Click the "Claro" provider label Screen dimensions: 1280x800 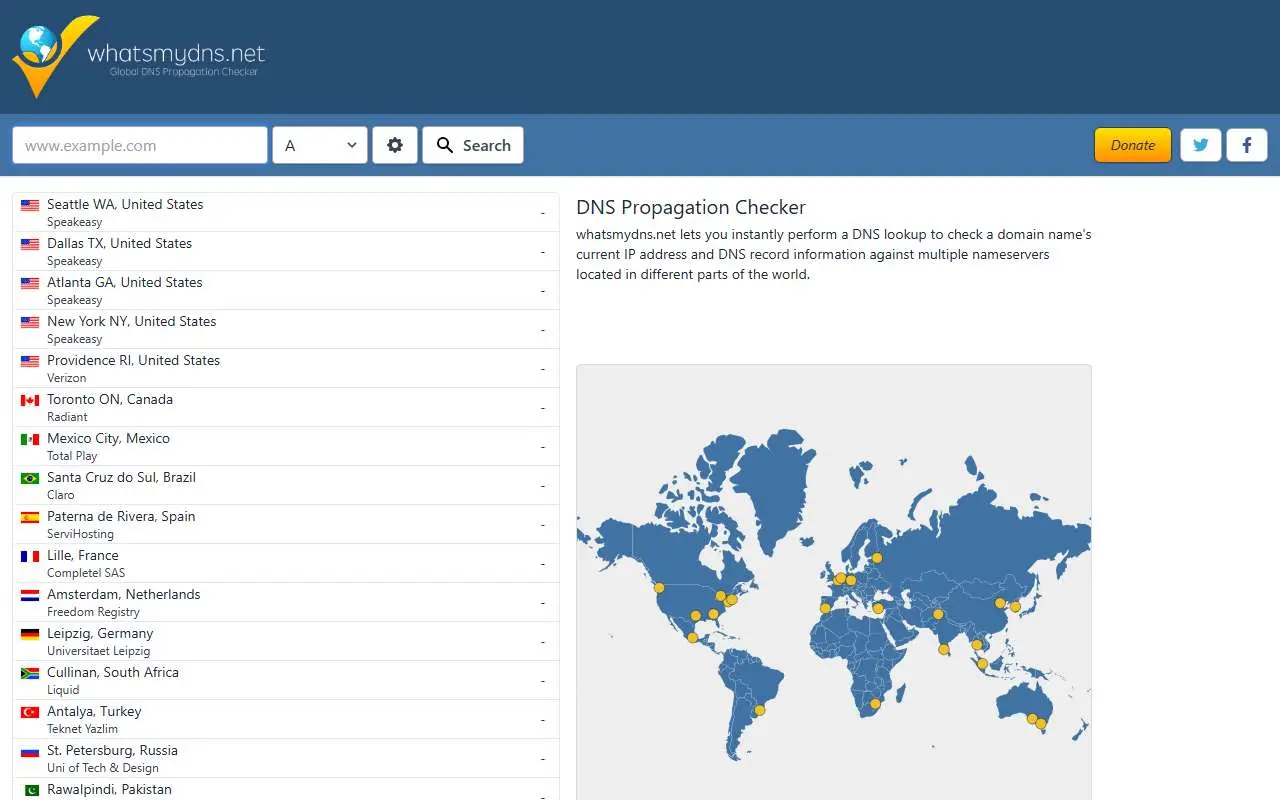[61, 495]
